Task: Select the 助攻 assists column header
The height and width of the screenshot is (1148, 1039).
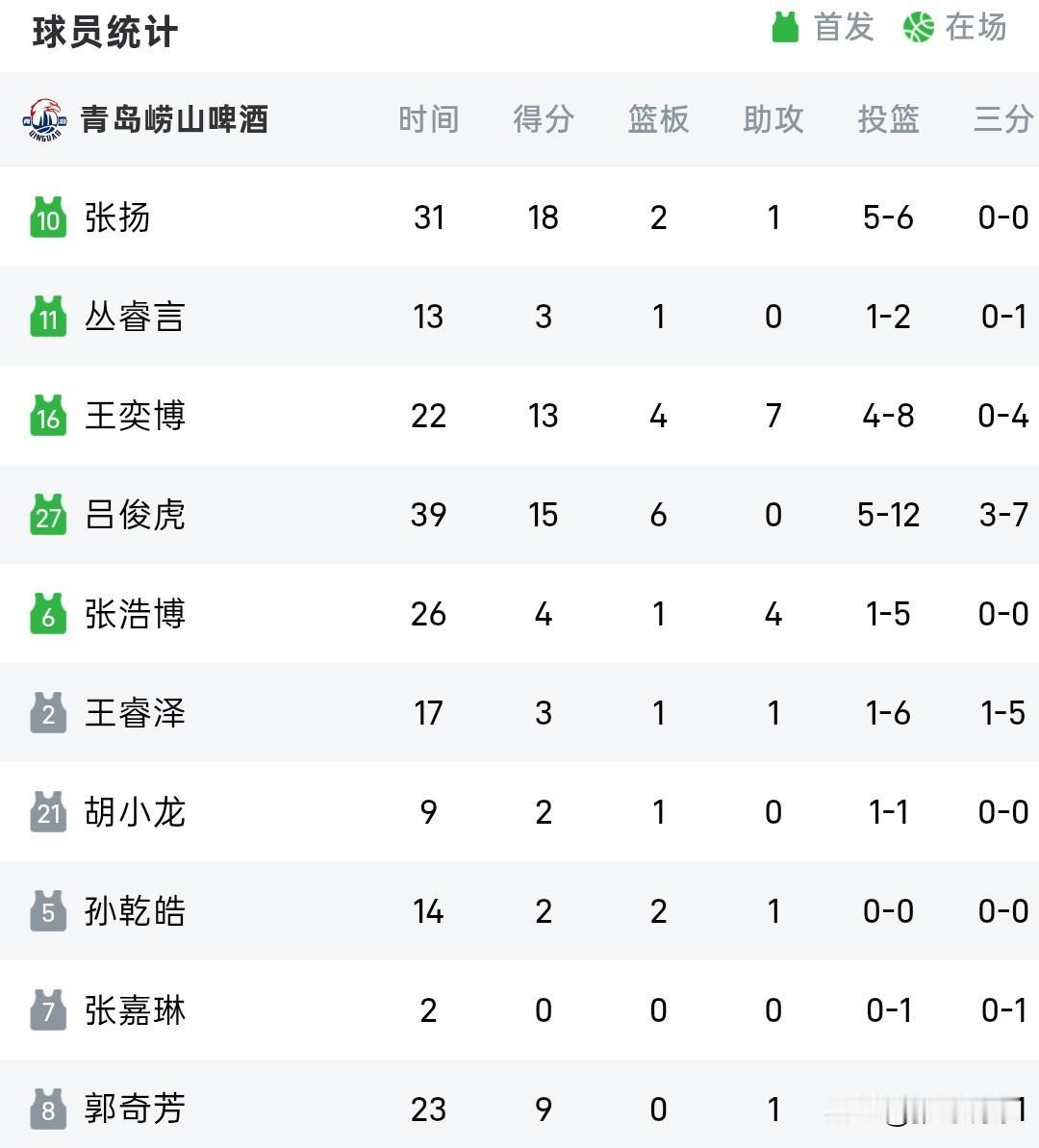Action: [773, 118]
